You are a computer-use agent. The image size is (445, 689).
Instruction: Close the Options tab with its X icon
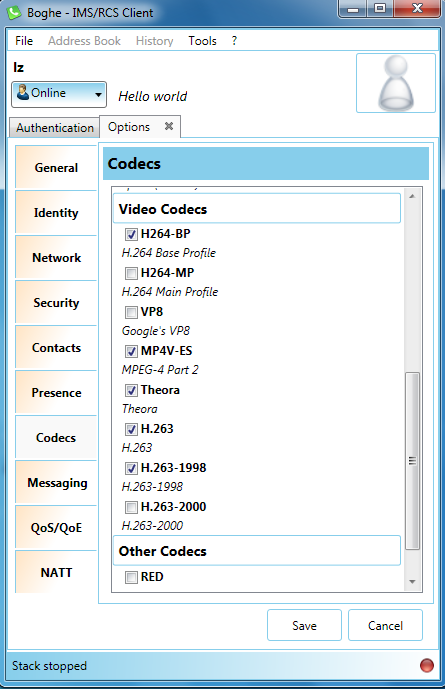coord(169,127)
